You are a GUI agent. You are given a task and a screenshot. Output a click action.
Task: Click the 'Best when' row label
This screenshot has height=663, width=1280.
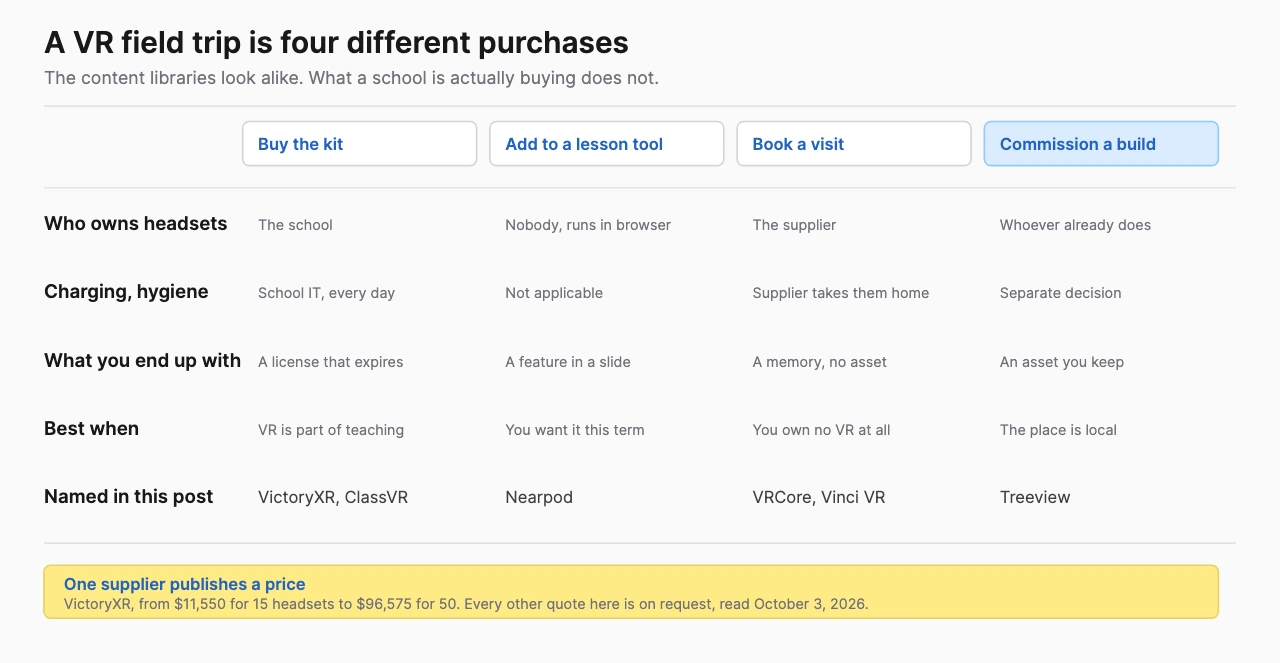(x=91, y=428)
